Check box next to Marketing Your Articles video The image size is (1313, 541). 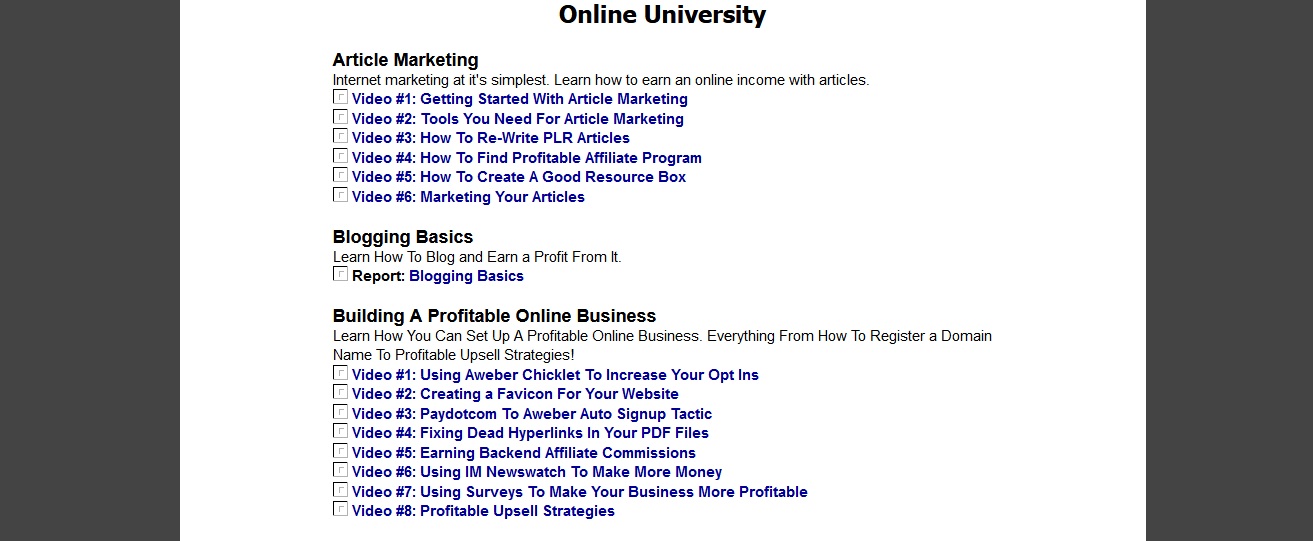340,195
